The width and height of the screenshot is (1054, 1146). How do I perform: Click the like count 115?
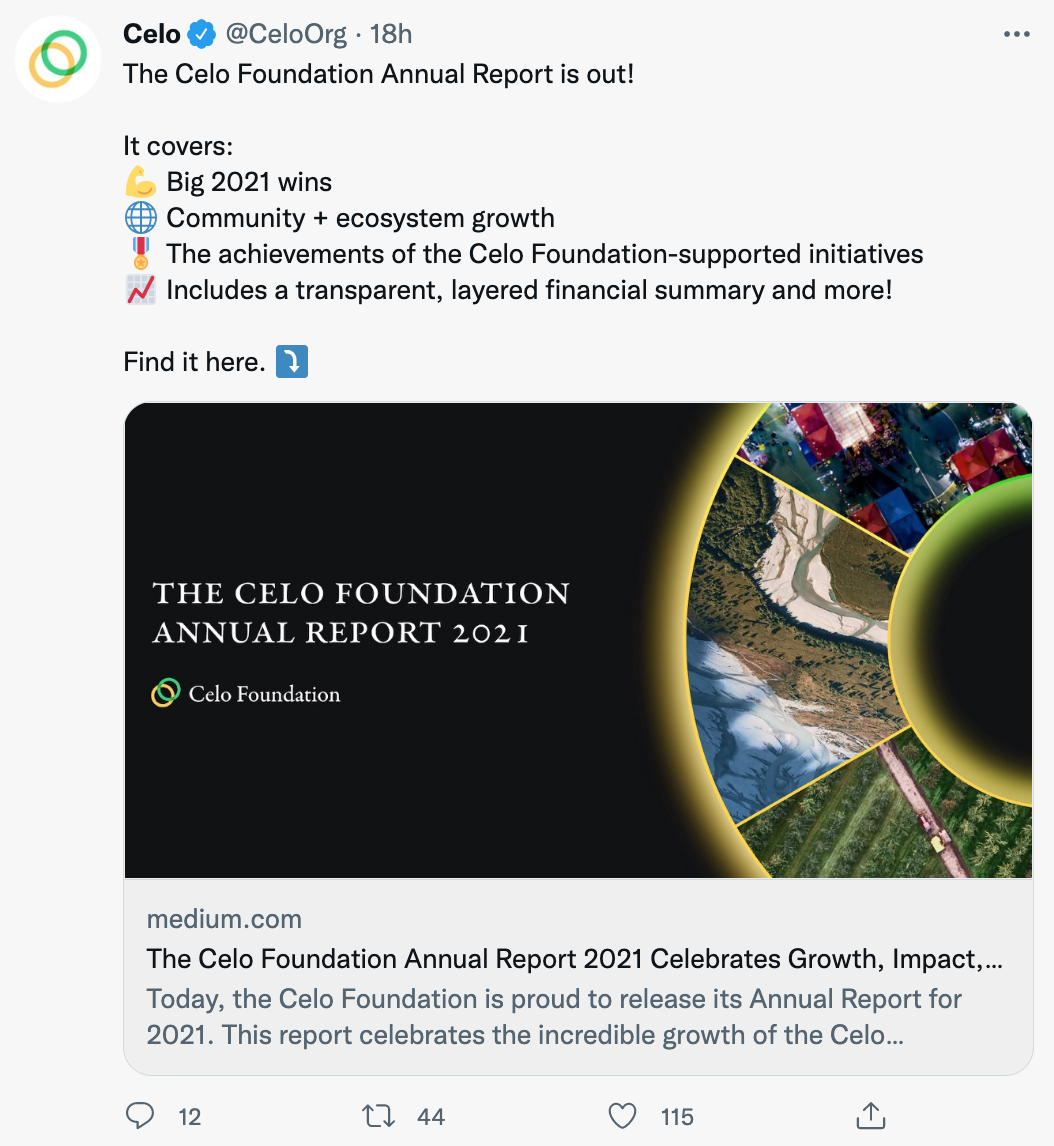click(x=677, y=1116)
